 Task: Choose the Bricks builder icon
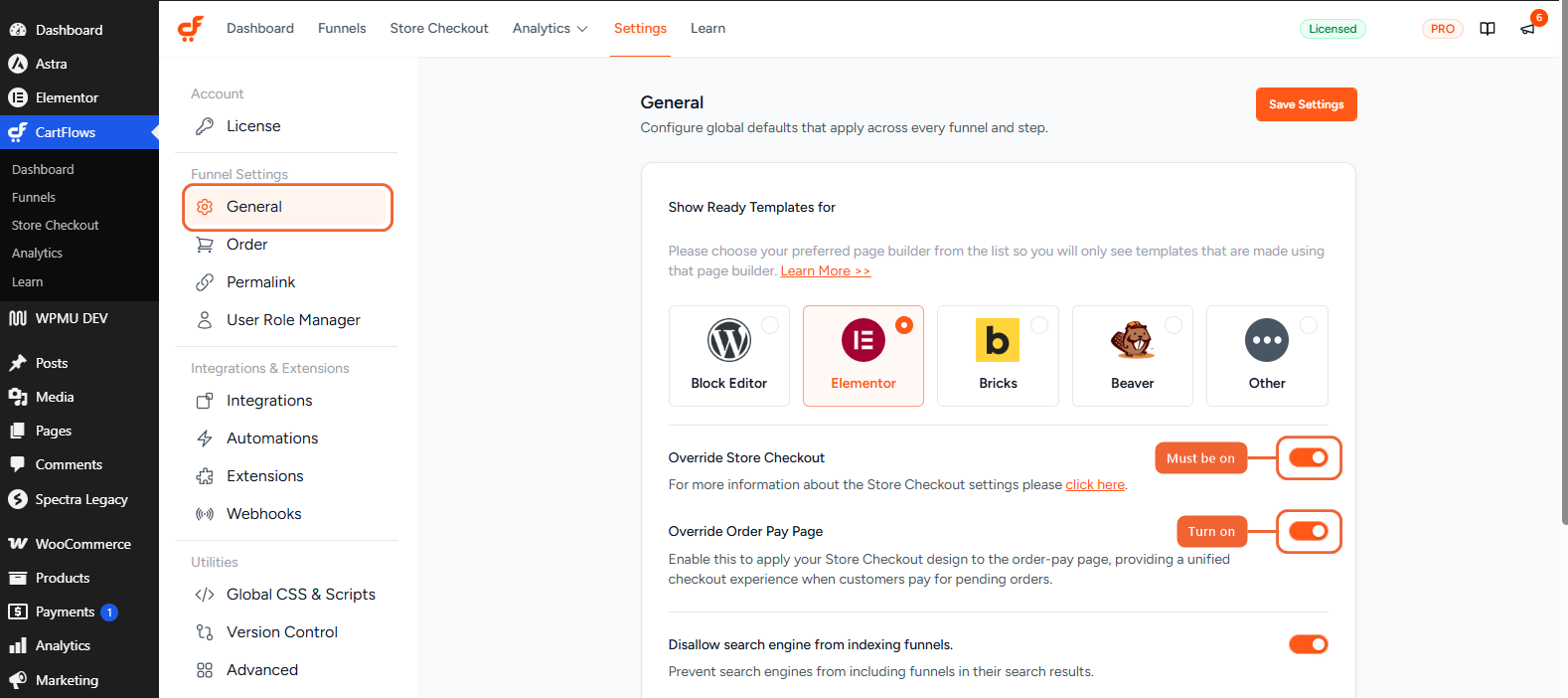coord(998,340)
